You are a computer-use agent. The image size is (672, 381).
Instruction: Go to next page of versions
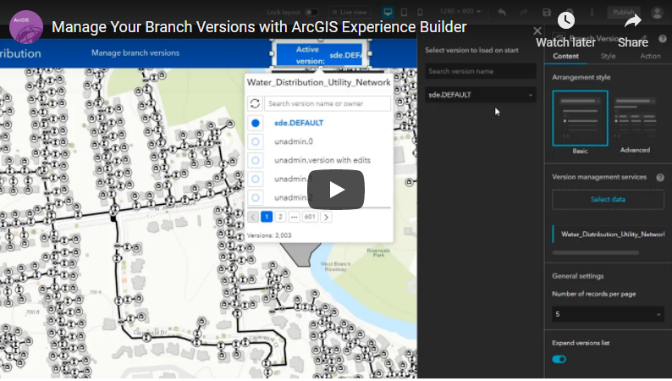click(326, 217)
